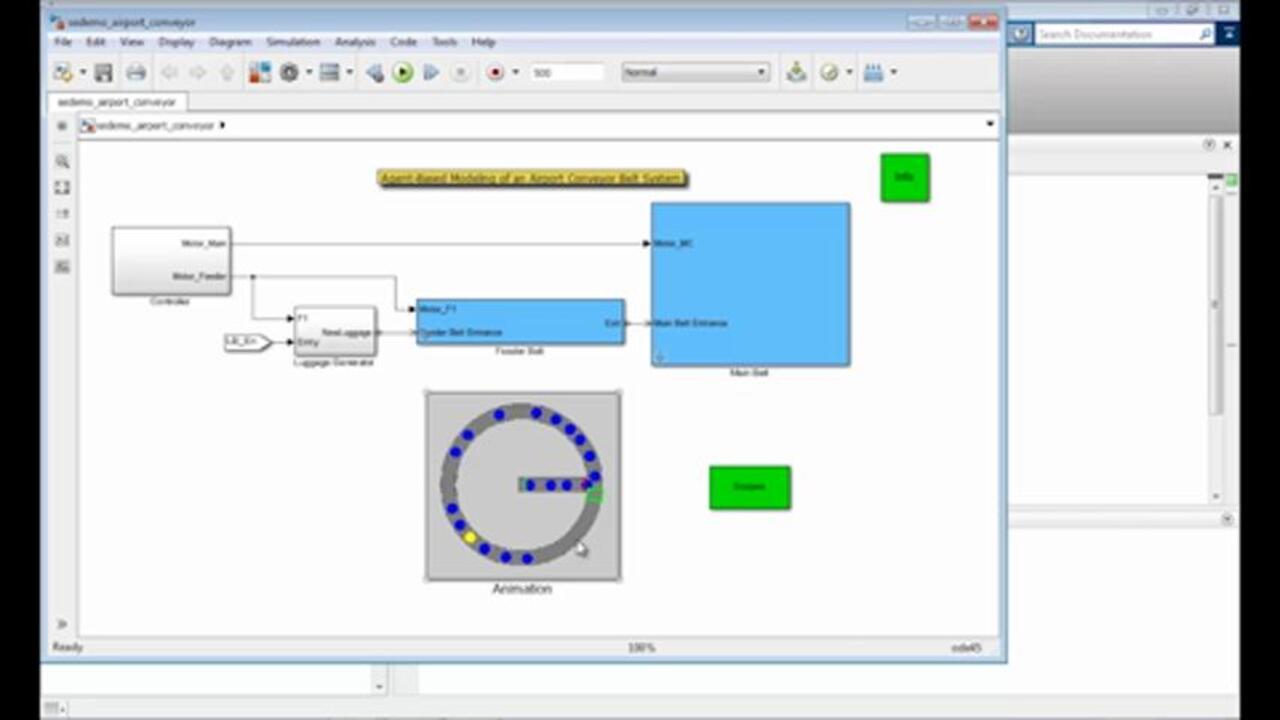Viewport: 1280px width, 720px height.
Task: Expand the Model Advisor dropdown arrow
Action: click(x=849, y=73)
